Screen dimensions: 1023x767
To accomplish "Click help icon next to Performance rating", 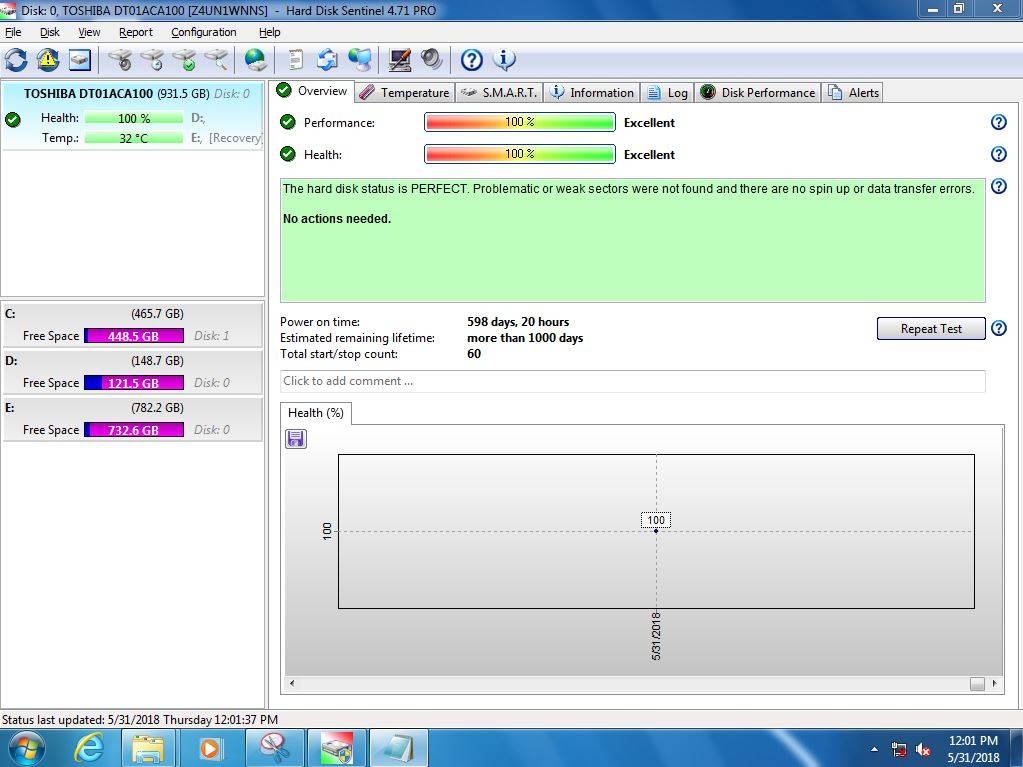I will point(999,122).
